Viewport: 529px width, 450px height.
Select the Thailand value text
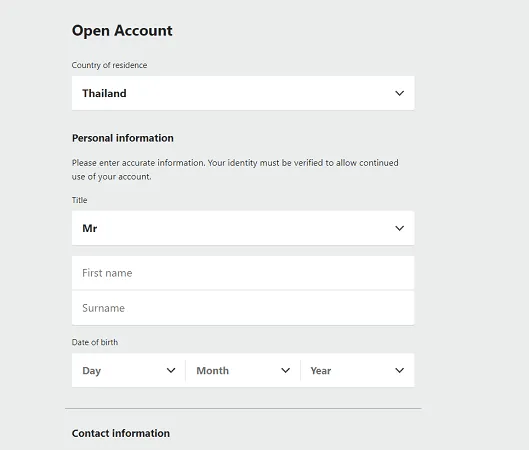[x=104, y=93]
